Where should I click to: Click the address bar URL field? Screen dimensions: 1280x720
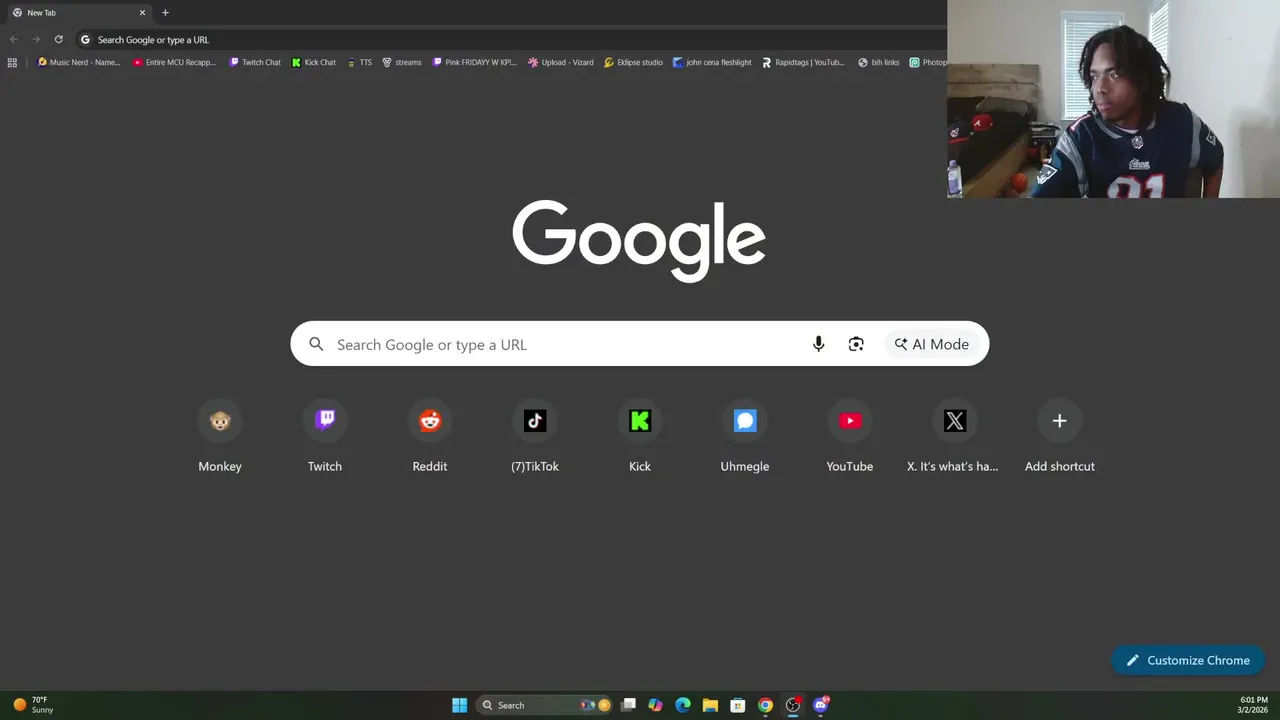pyautogui.click(x=510, y=40)
